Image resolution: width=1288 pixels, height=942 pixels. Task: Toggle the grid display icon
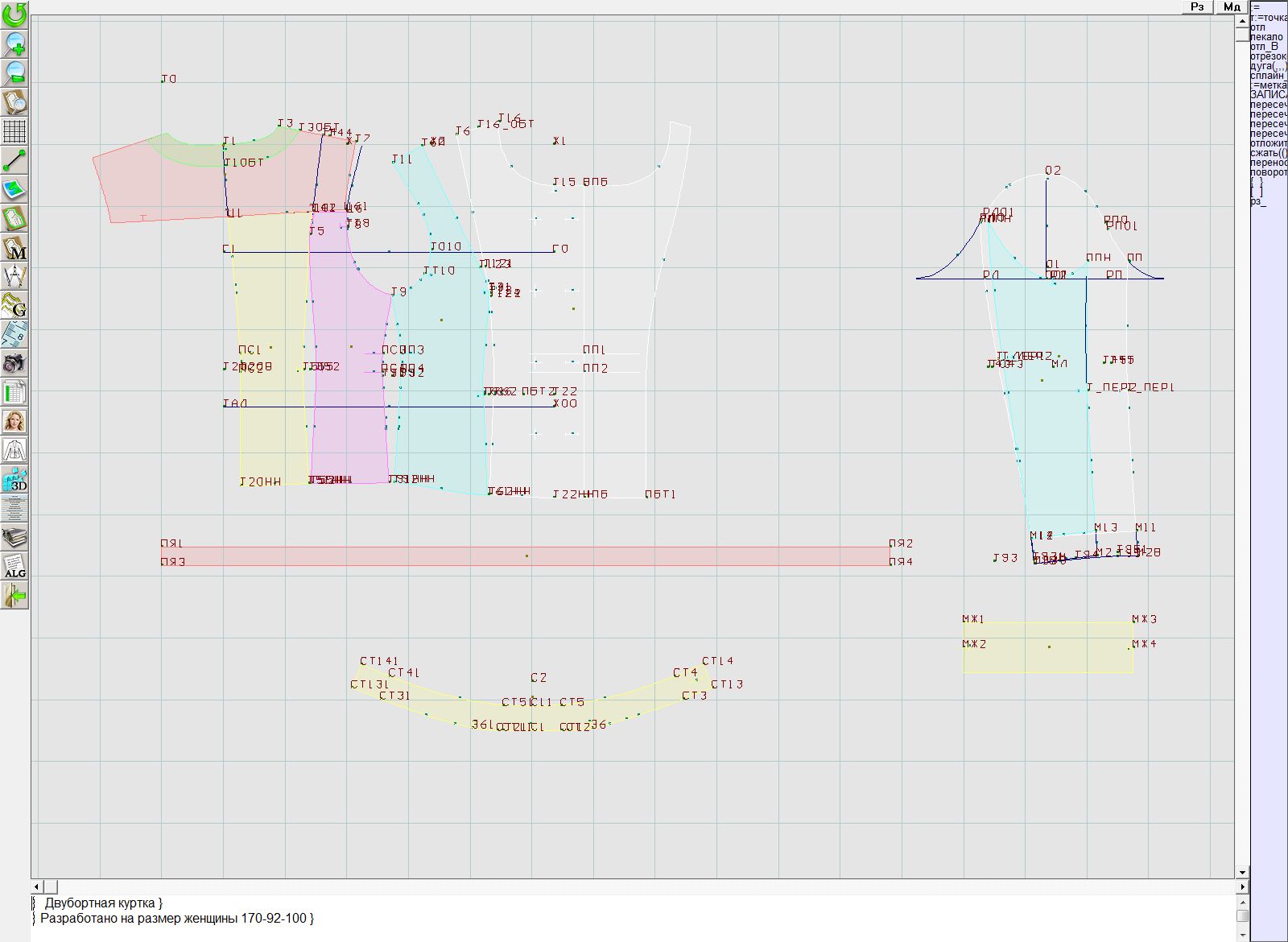click(14, 130)
